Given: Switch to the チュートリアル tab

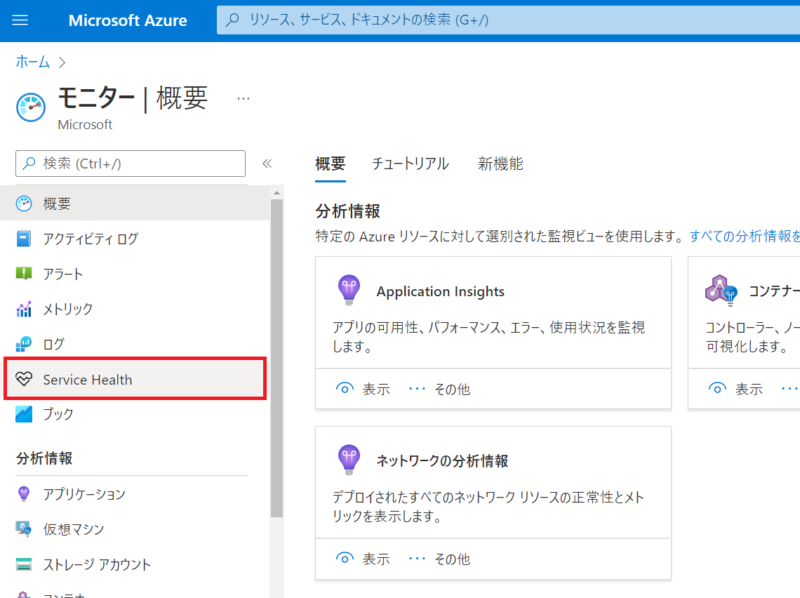Looking at the screenshot, I should pos(410,164).
